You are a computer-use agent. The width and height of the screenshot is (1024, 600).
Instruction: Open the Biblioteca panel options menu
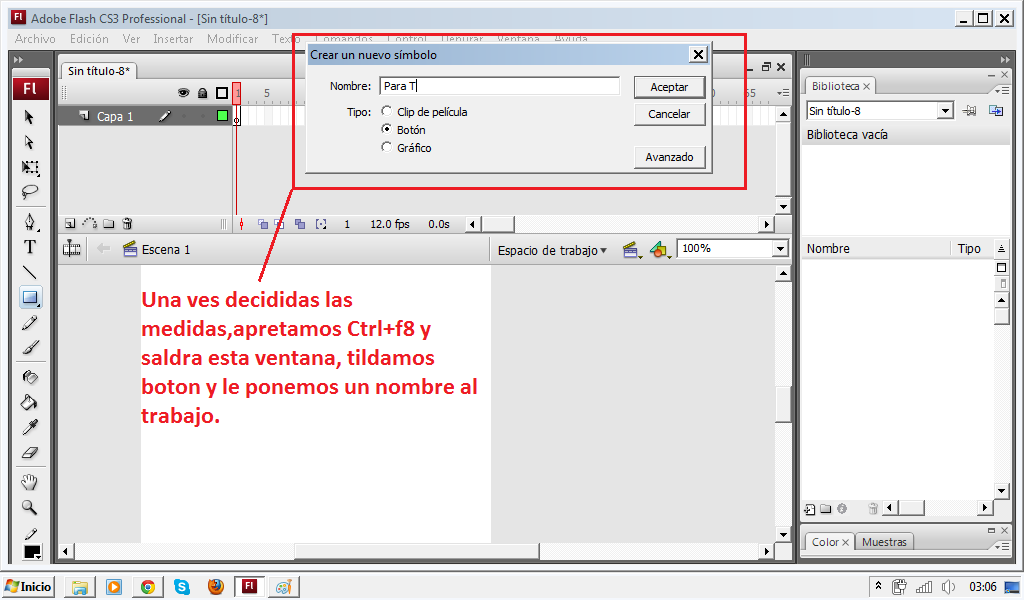[x=1002, y=90]
